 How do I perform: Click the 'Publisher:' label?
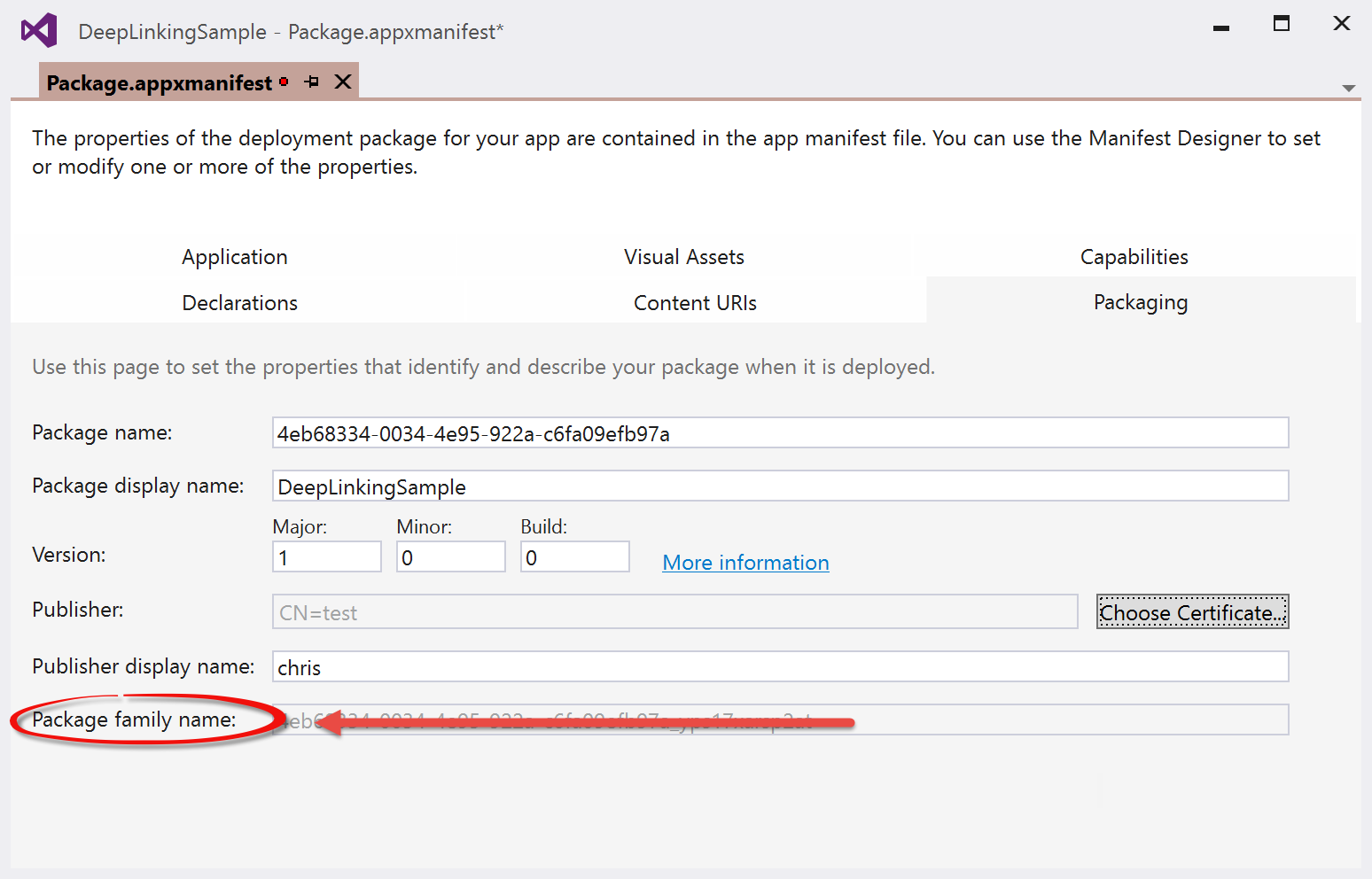[x=78, y=610]
